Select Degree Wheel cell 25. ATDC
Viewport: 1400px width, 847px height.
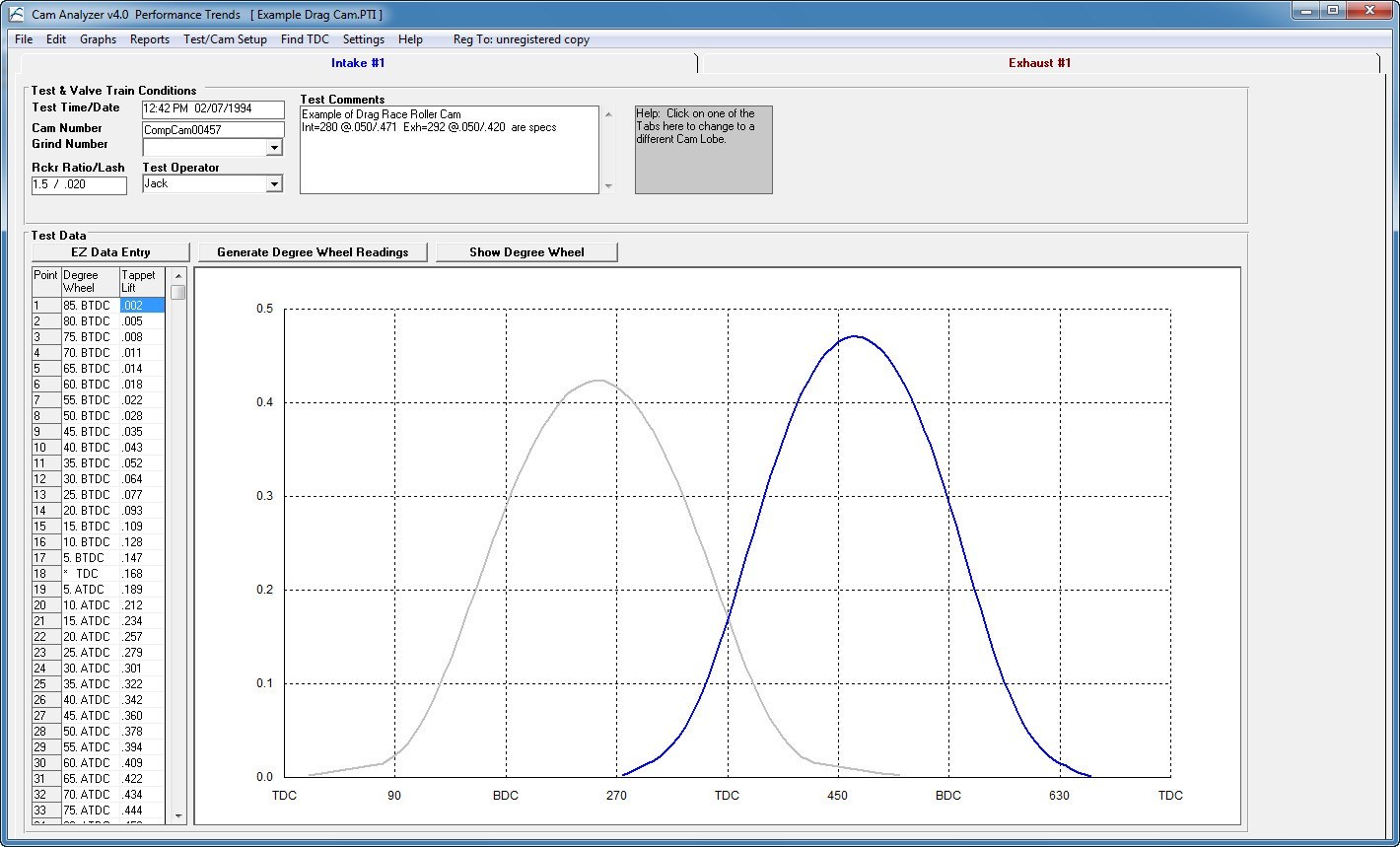click(x=90, y=653)
